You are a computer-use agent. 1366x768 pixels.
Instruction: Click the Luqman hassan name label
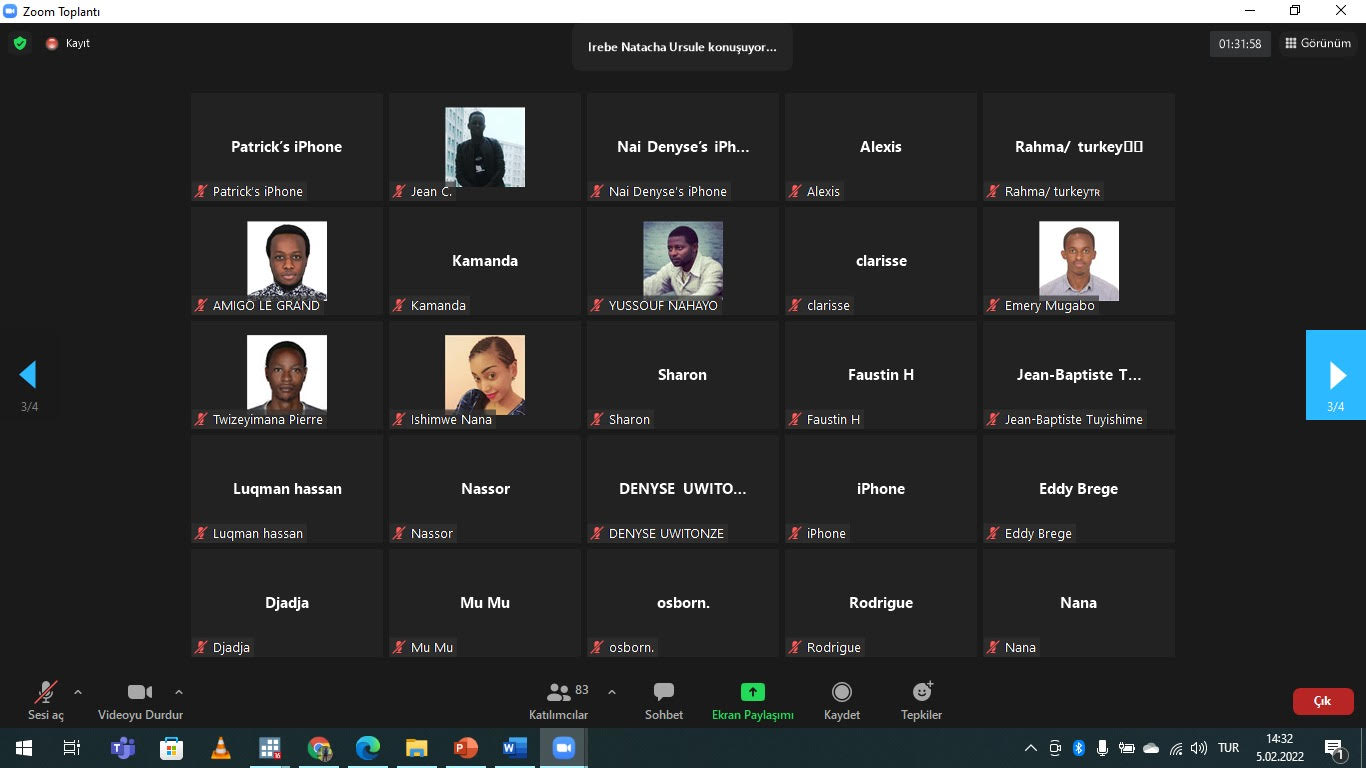point(257,533)
